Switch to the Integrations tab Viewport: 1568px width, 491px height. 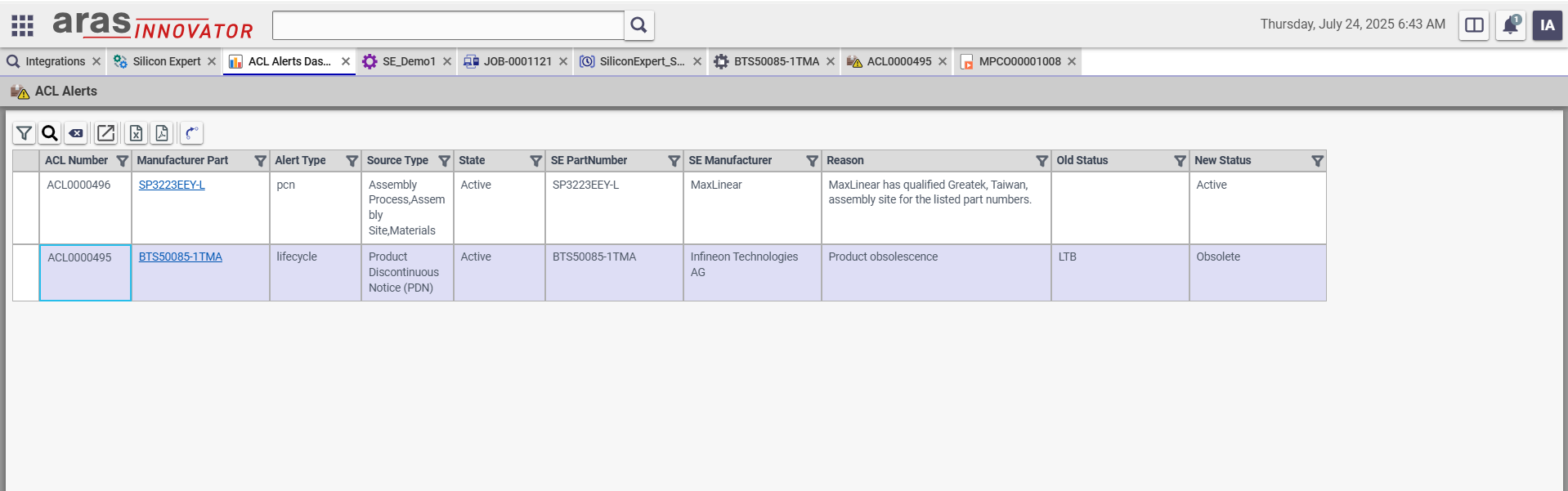pyautogui.click(x=55, y=61)
